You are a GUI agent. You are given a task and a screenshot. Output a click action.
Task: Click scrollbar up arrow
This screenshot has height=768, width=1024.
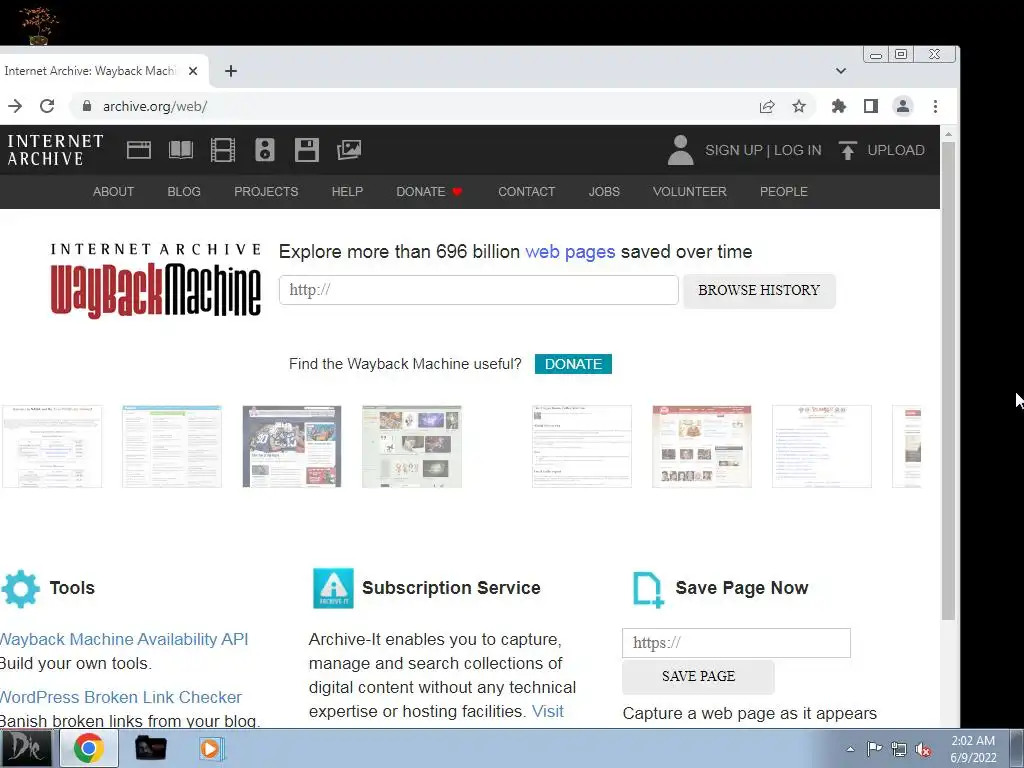coord(948,133)
